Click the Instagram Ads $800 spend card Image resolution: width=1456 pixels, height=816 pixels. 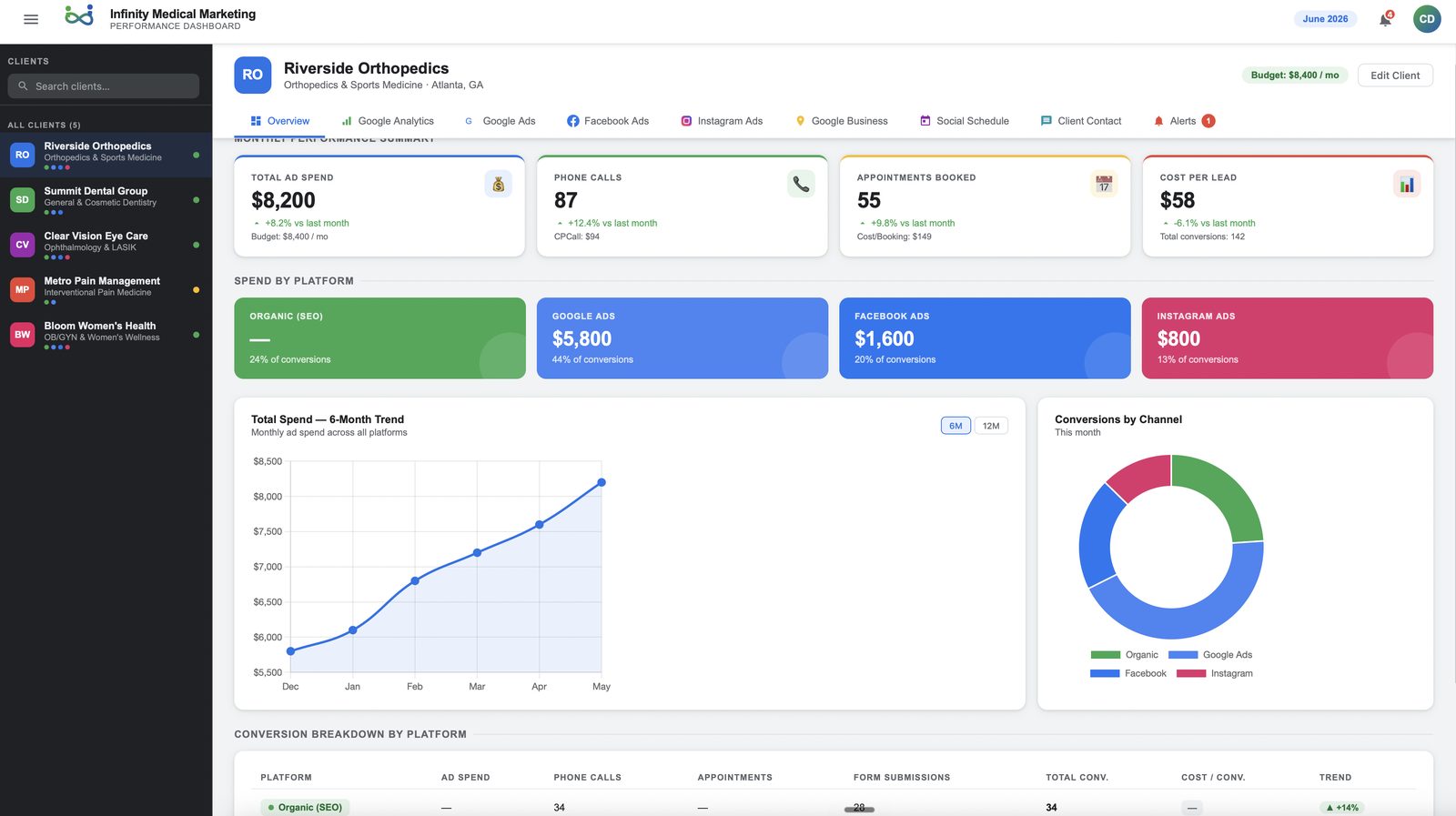point(1288,338)
